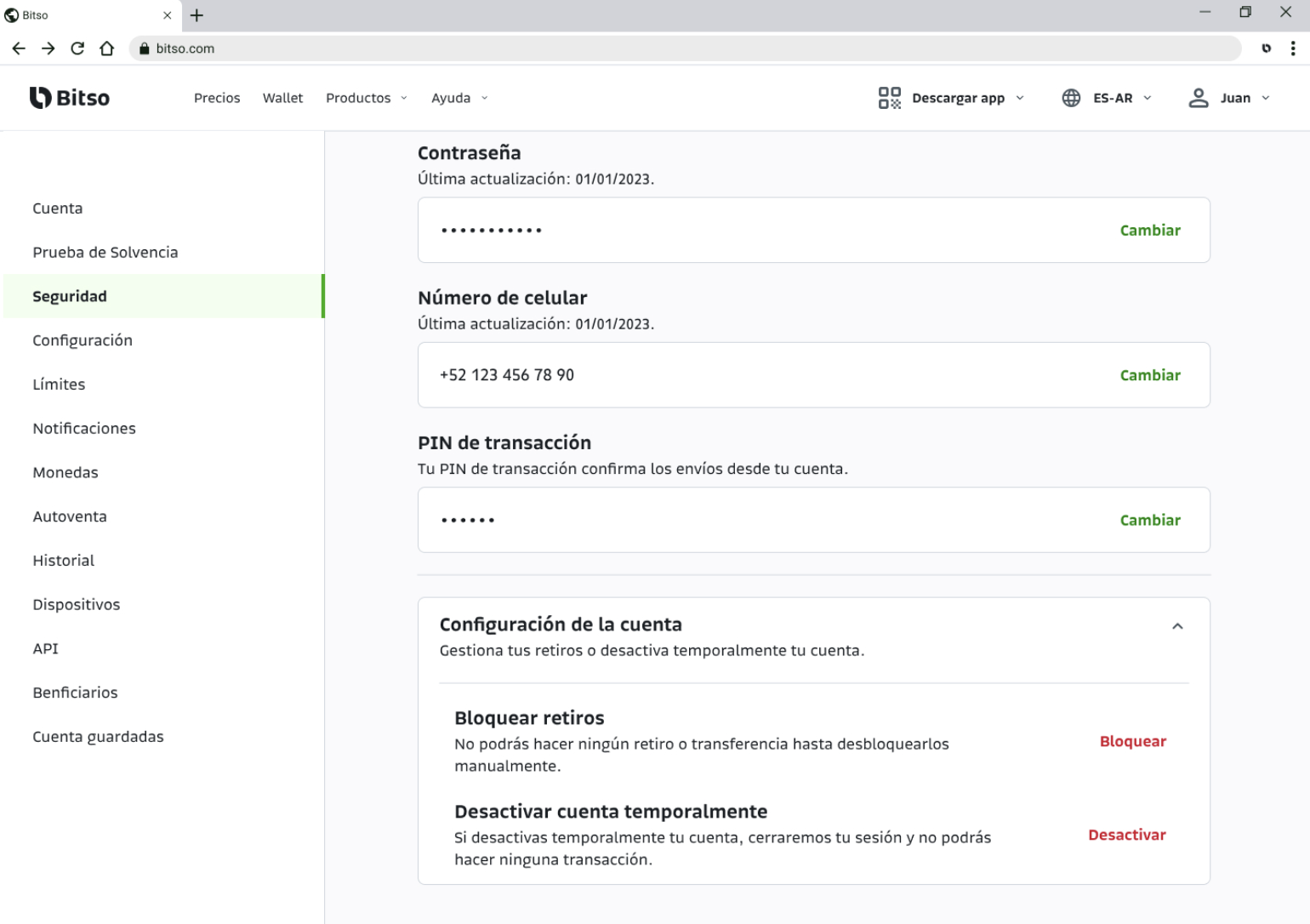Screen dimensions: 1310x924
Task: Click the Bitso logo
Action: pyautogui.click(x=70, y=98)
